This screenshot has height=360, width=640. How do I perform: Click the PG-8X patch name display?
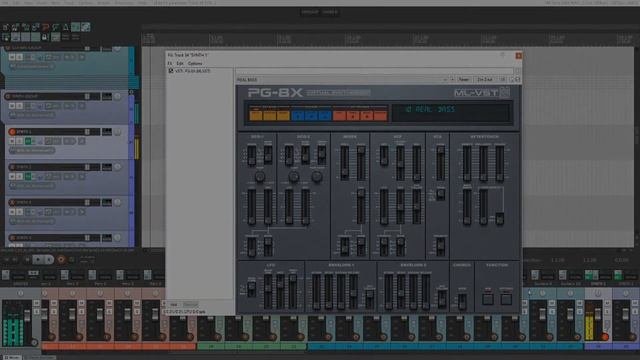coord(451,112)
